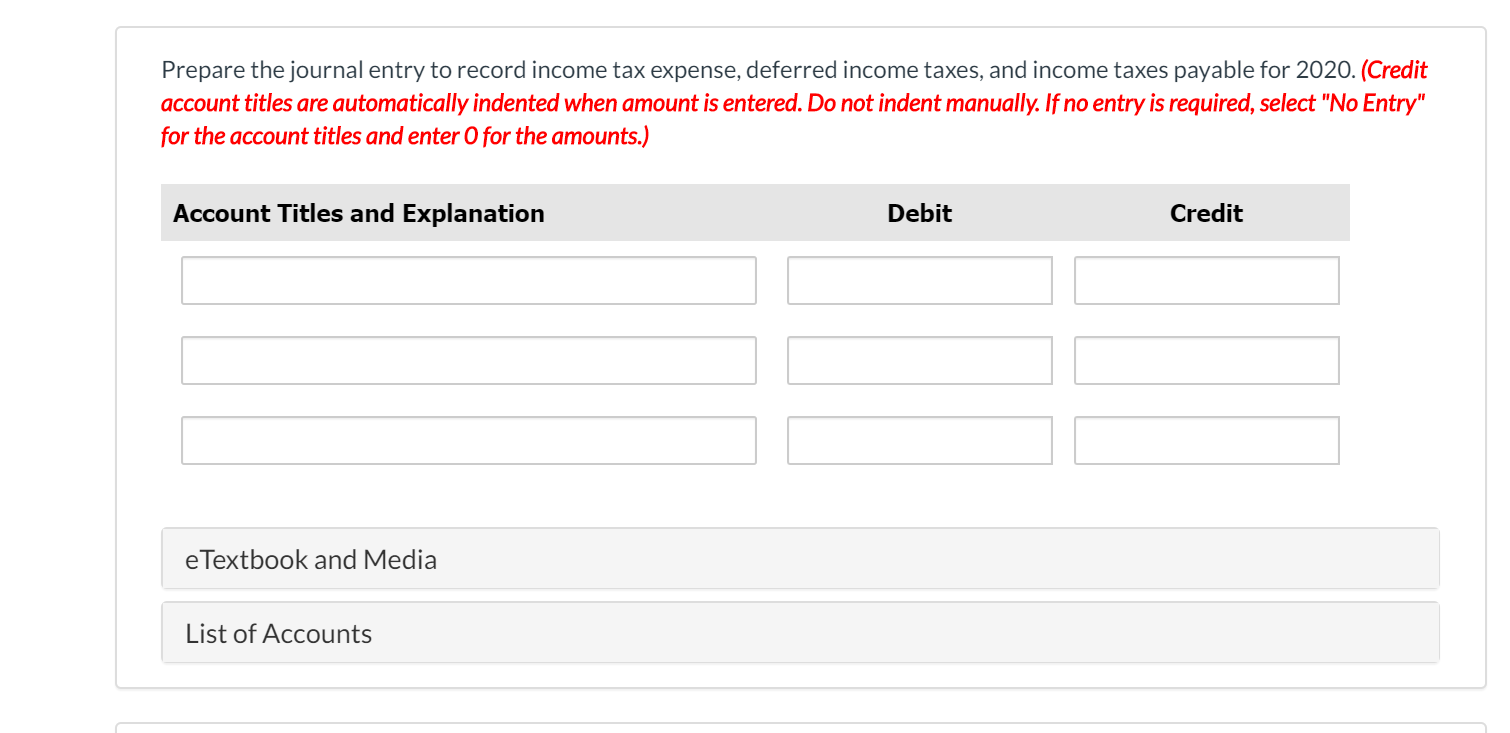The height and width of the screenshot is (733, 1510).
Task: Open the second row account title dropdown
Action: point(468,360)
